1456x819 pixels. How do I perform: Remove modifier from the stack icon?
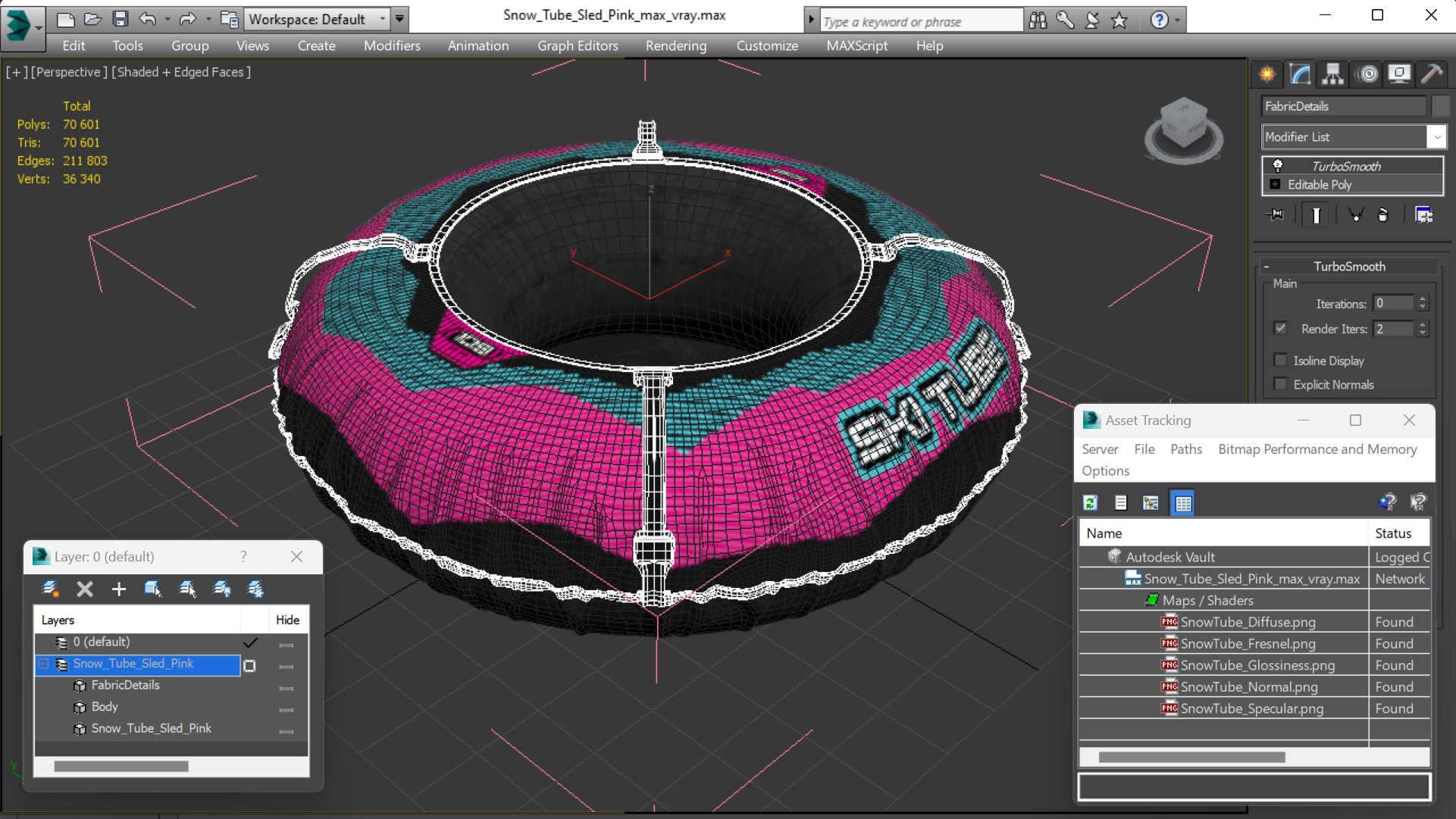pyautogui.click(x=1383, y=215)
